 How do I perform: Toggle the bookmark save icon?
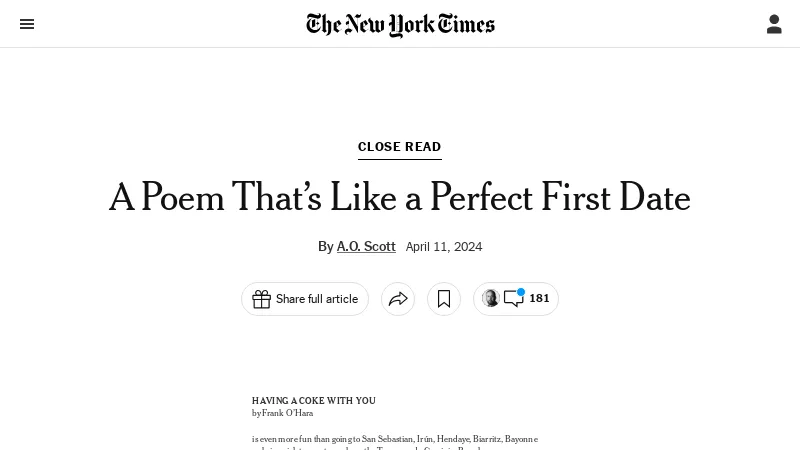(x=444, y=299)
